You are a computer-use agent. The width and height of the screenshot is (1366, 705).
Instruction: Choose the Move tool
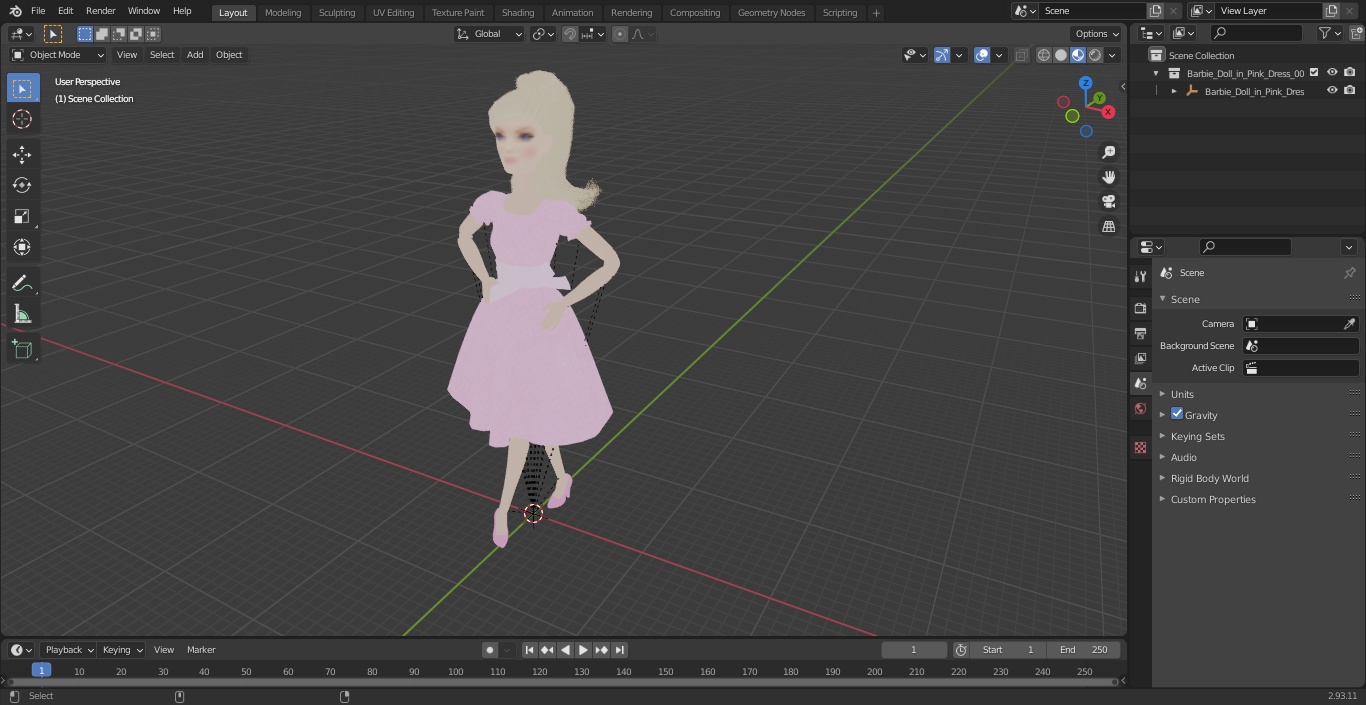pyautogui.click(x=22, y=154)
